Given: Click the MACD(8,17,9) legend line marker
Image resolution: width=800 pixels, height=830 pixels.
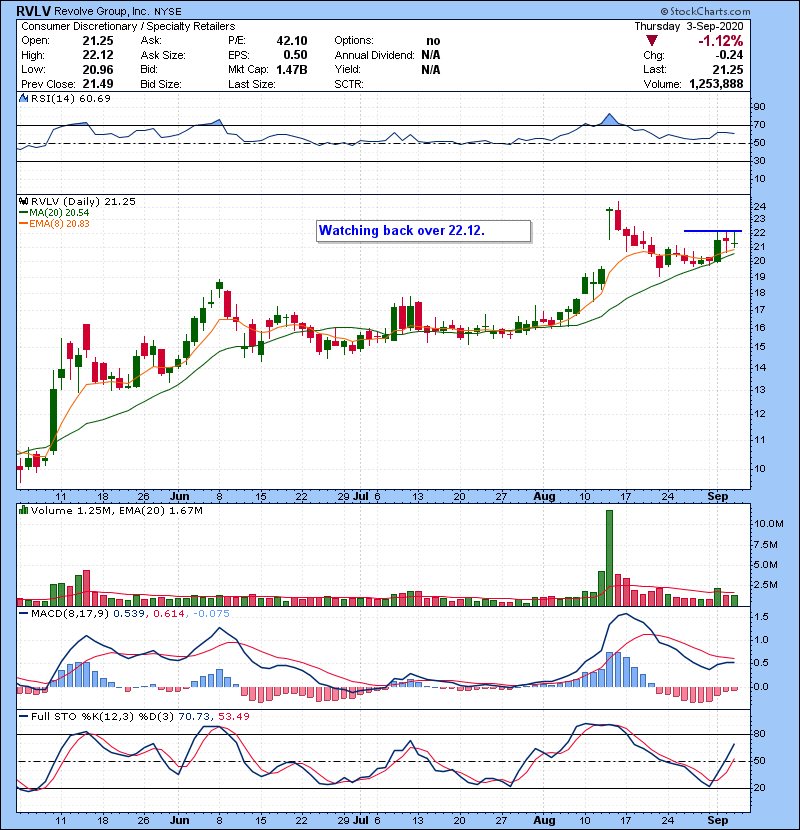Looking at the screenshot, I should (x=23, y=614).
